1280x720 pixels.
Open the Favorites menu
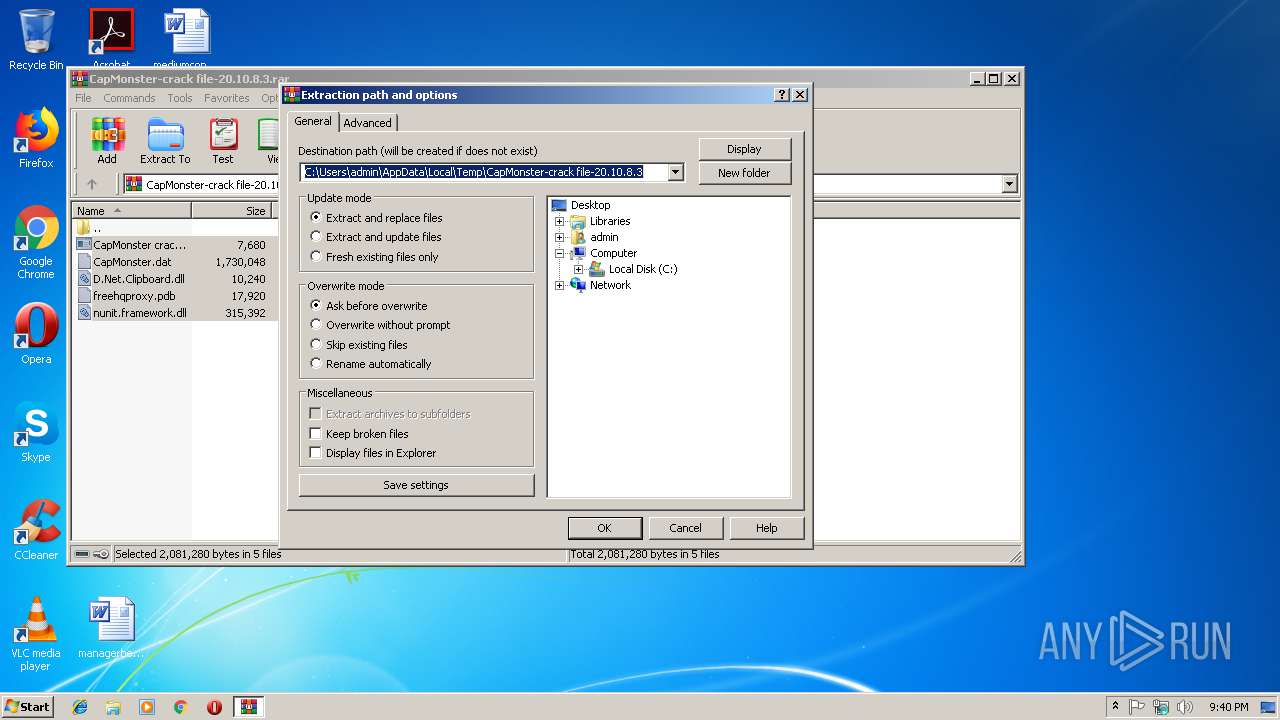[x=227, y=98]
